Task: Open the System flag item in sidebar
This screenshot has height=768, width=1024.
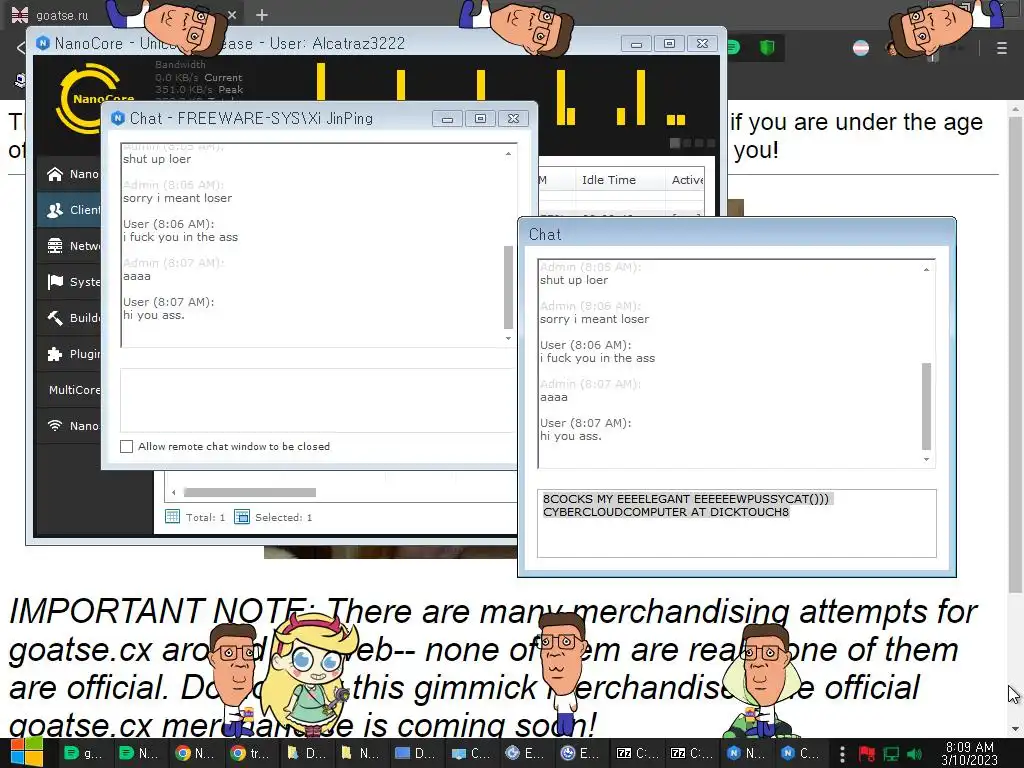Action: tap(69, 281)
